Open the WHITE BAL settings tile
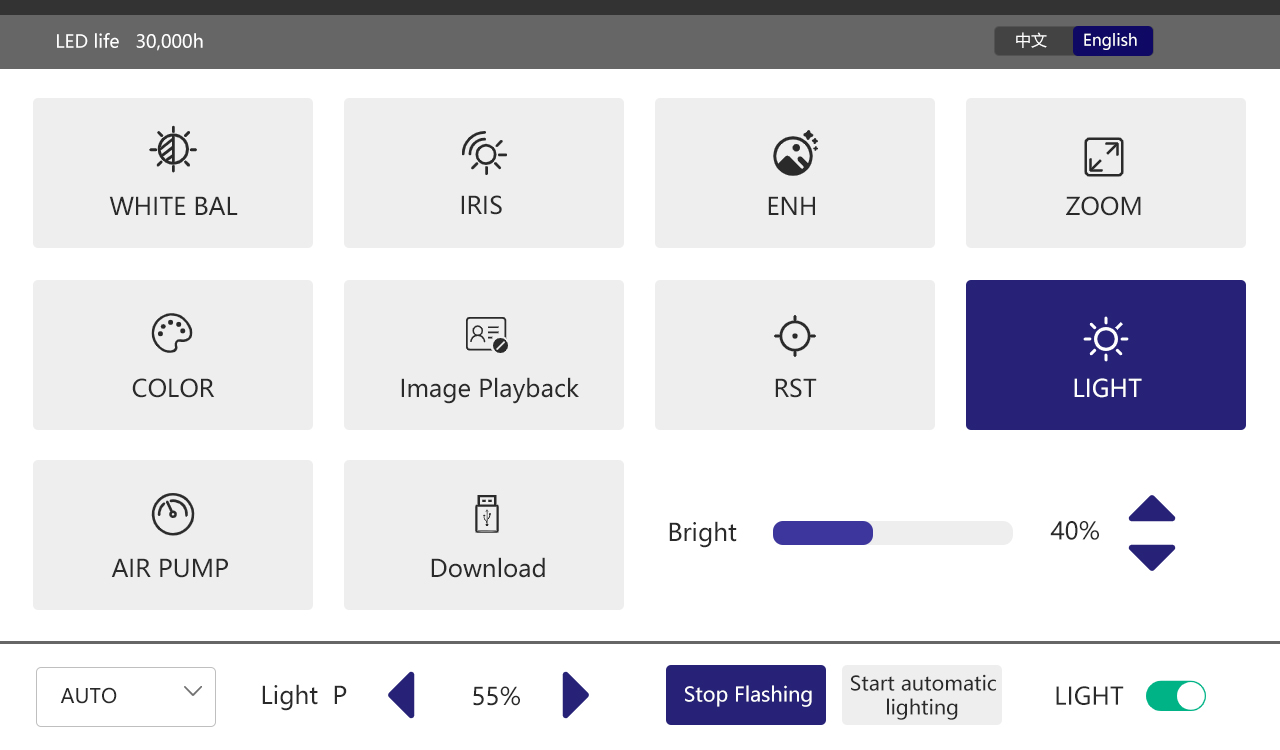The image size is (1280, 750). click(173, 173)
